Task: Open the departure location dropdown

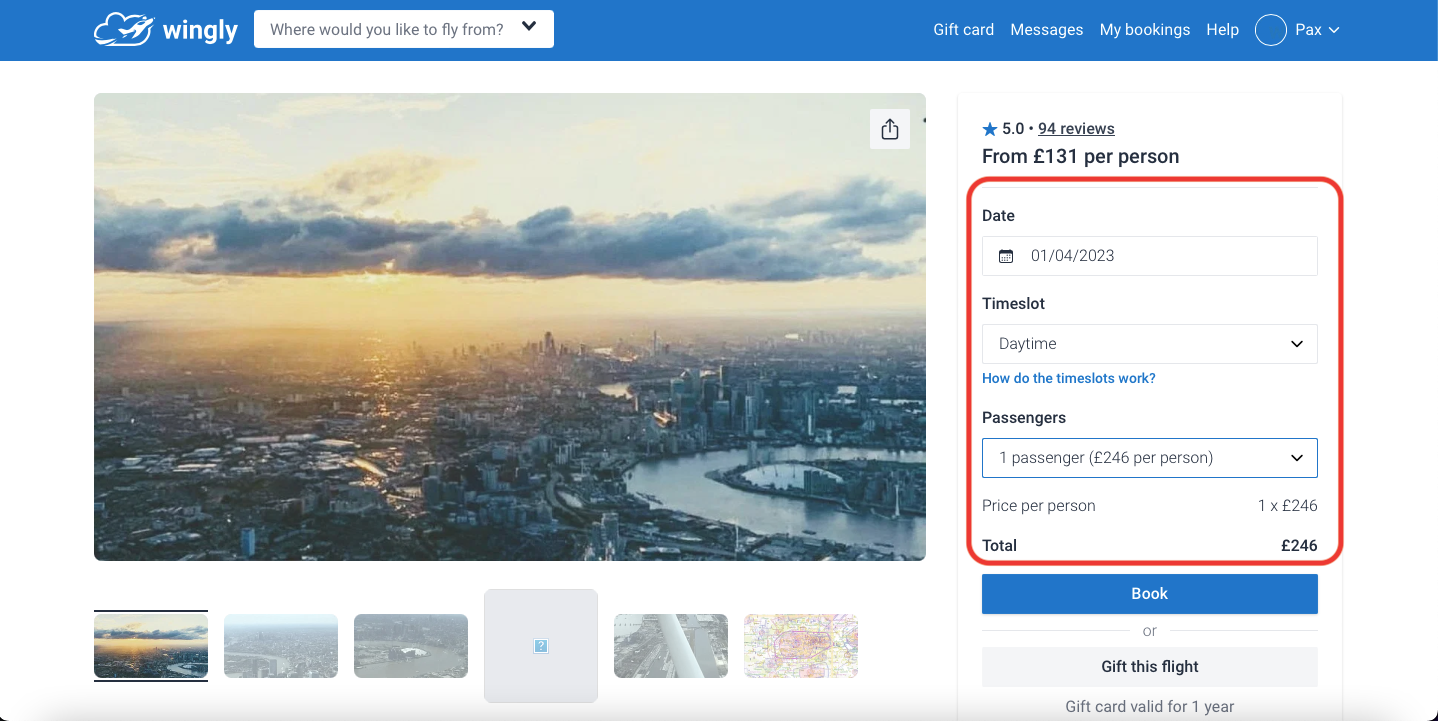Action: 404,29
